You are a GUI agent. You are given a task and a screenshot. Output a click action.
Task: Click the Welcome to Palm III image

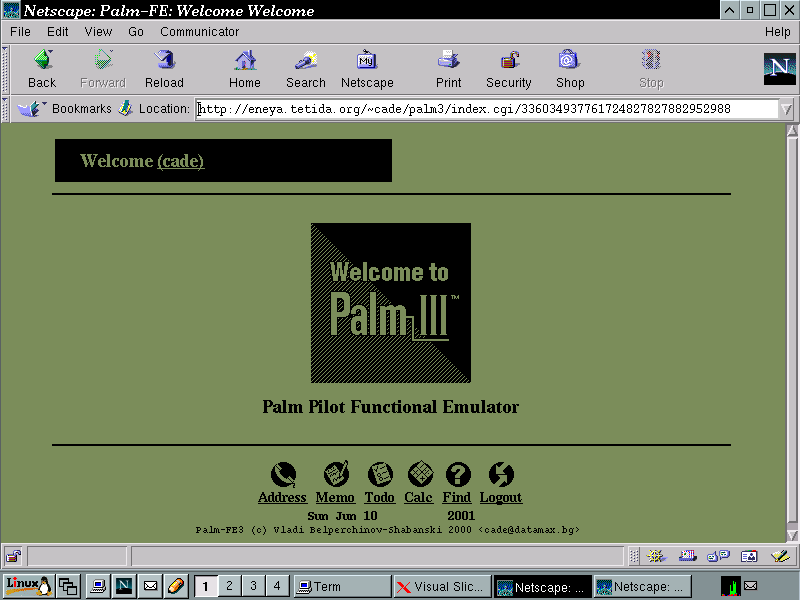pyautogui.click(x=391, y=303)
